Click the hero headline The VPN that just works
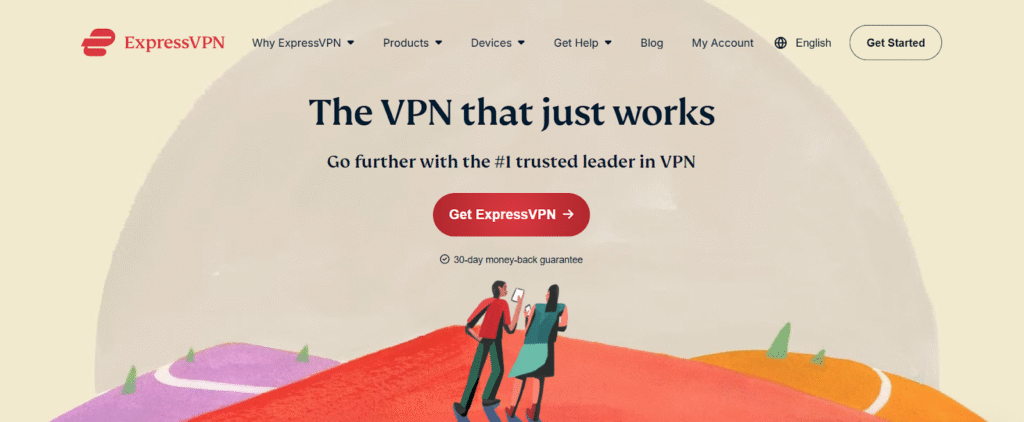This screenshot has width=1024, height=422. (512, 112)
